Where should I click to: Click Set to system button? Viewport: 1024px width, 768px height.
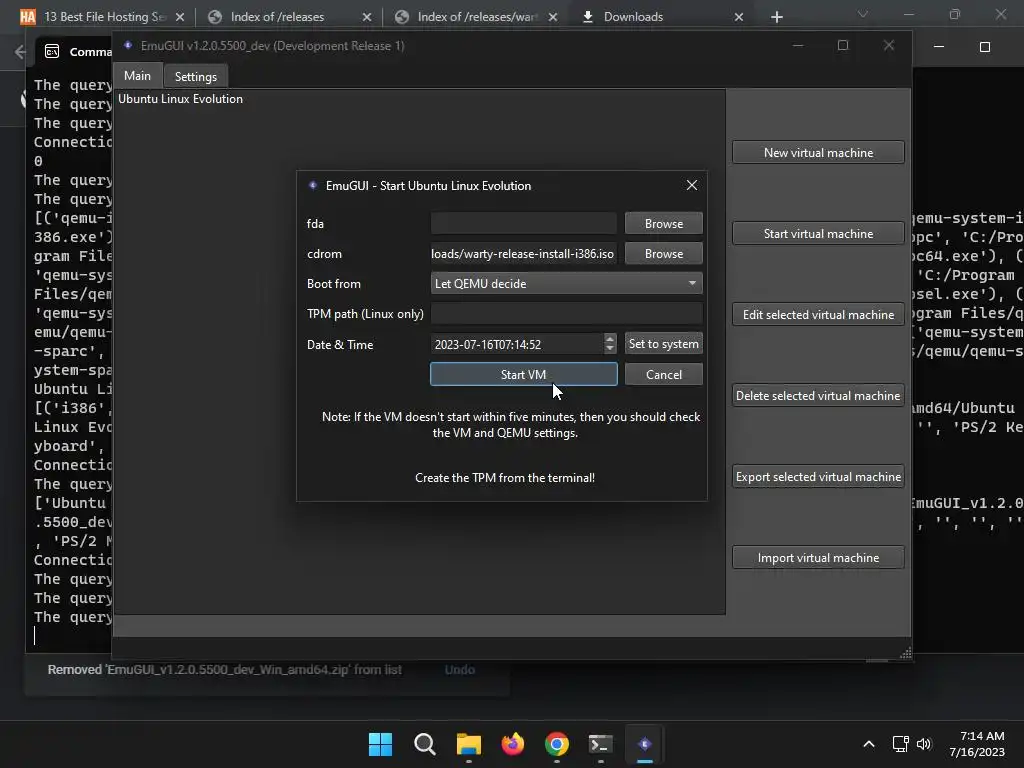tap(664, 344)
